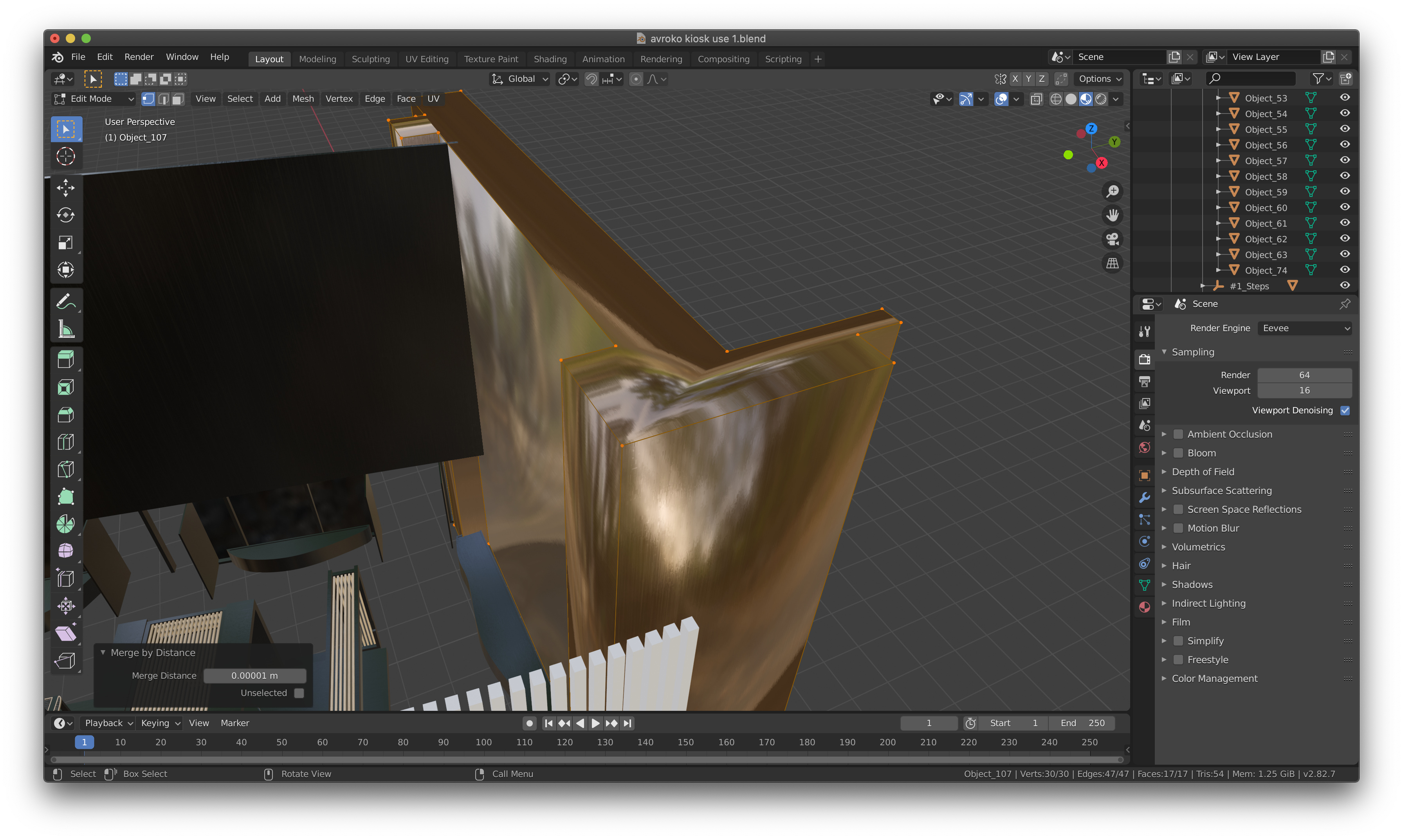
Task: Open the World Properties tab
Action: (x=1144, y=447)
